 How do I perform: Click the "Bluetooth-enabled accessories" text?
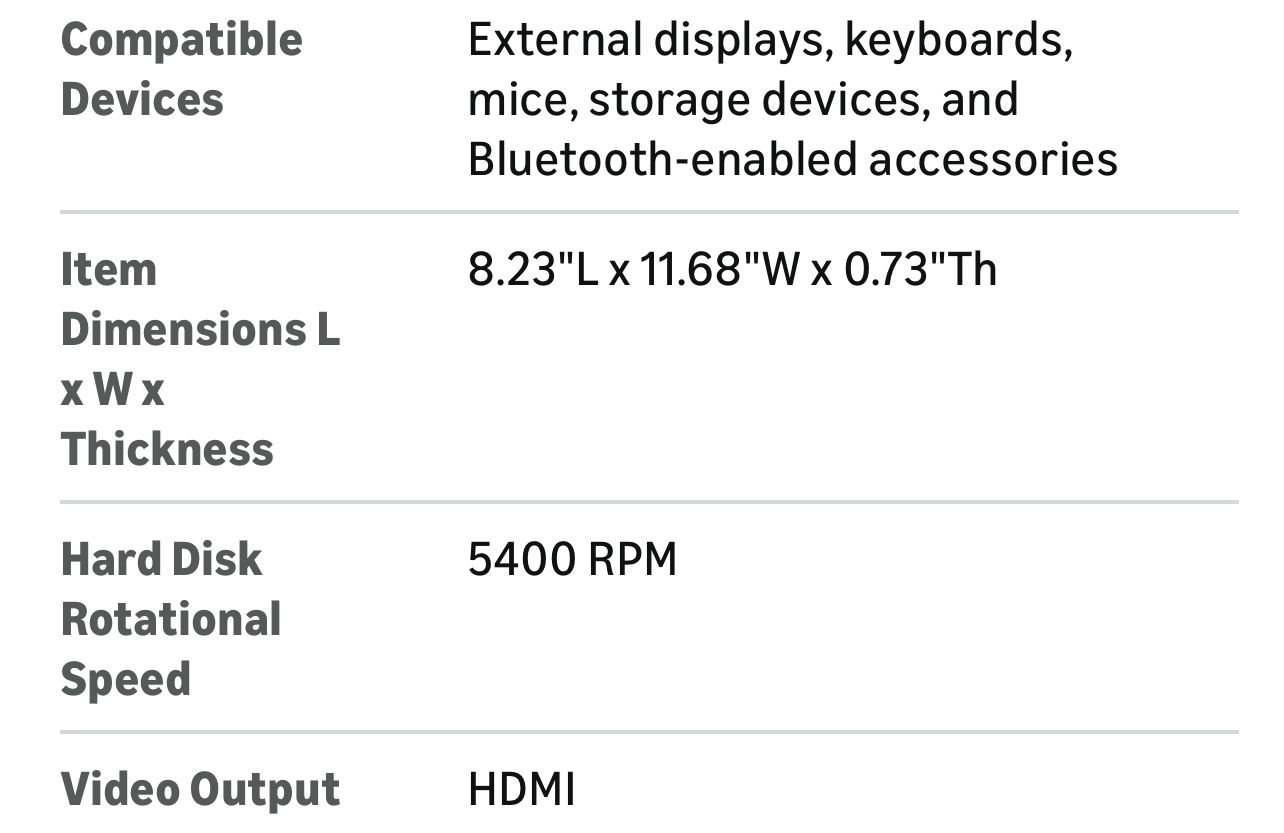(792, 160)
